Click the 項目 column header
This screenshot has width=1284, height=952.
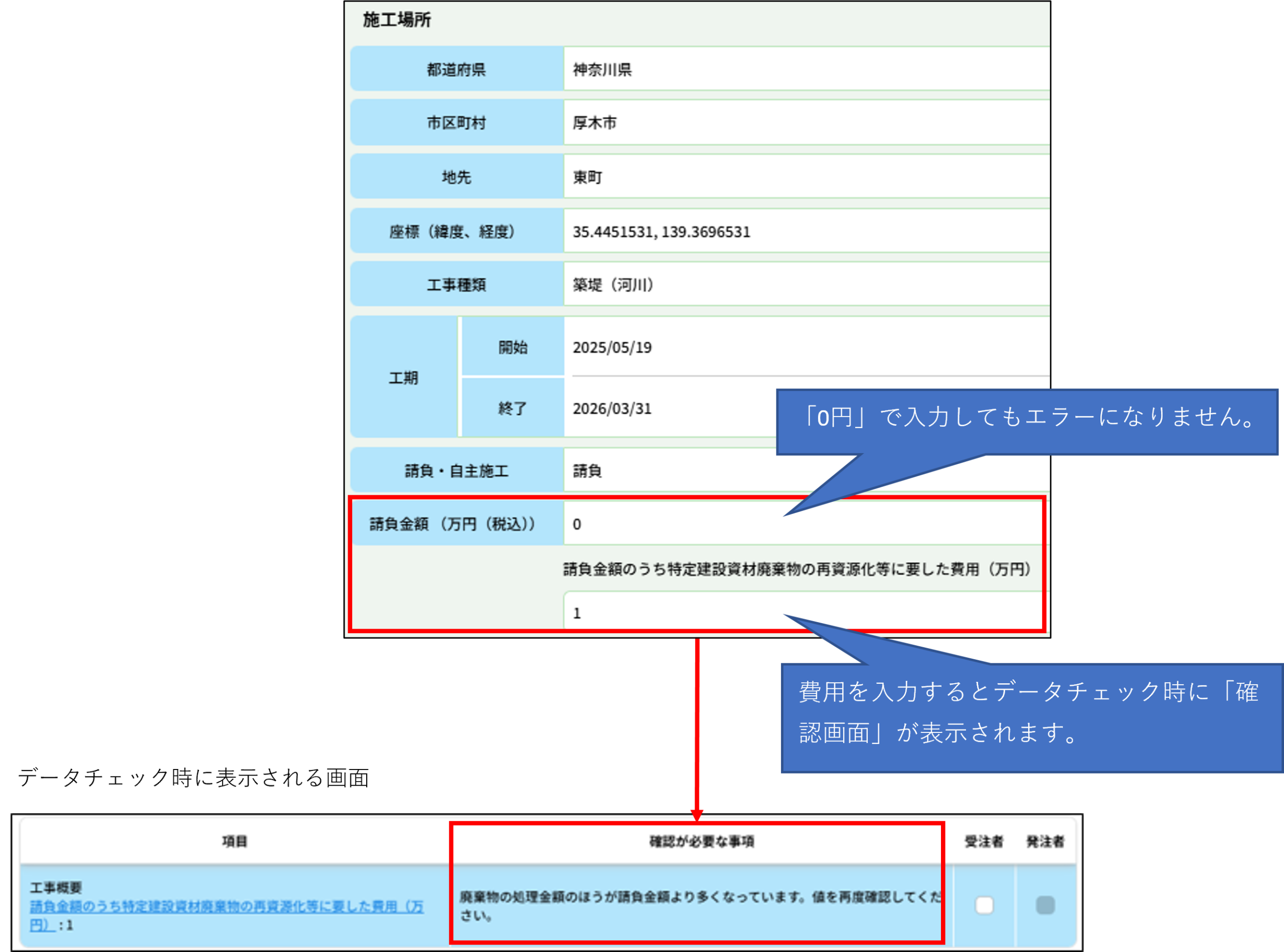(x=235, y=841)
